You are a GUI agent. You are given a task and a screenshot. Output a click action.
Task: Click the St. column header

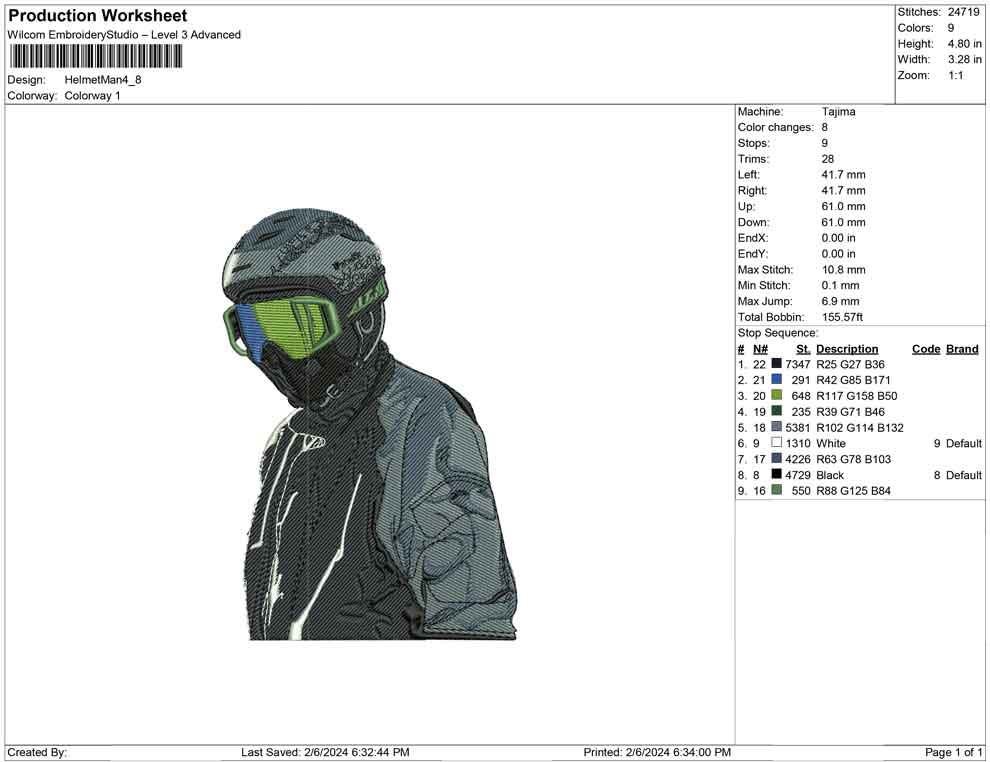pyautogui.click(x=802, y=348)
